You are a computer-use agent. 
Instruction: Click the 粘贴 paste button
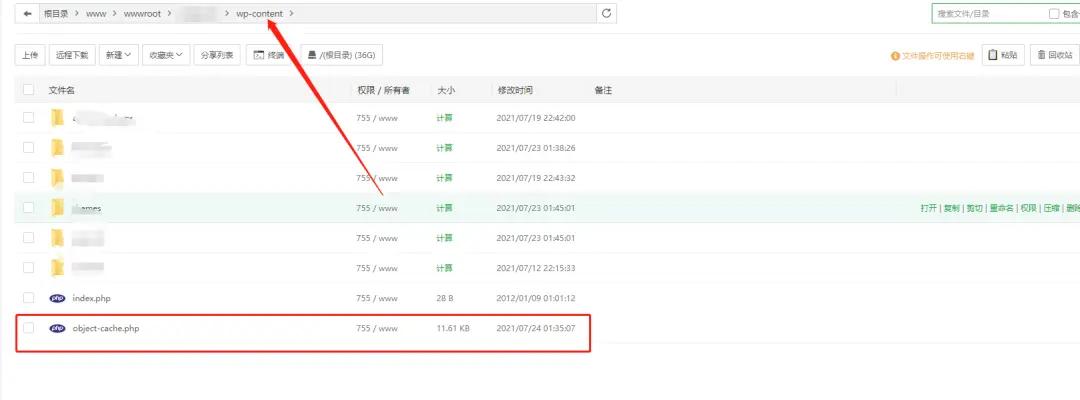(x=1003, y=55)
